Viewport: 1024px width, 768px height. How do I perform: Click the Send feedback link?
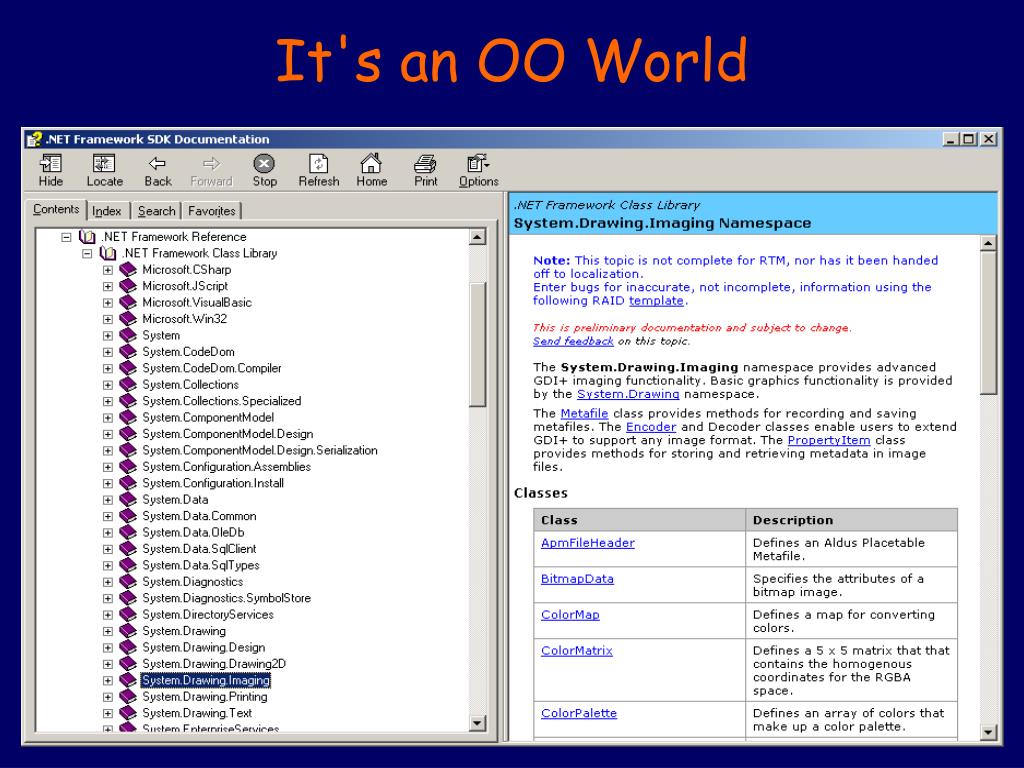[573, 341]
